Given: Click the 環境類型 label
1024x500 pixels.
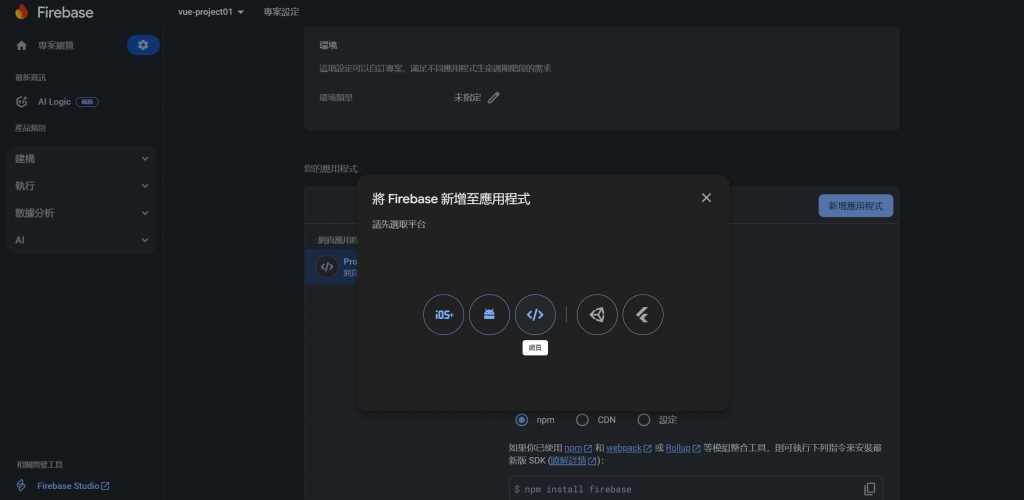Looking at the screenshot, I should click(336, 98).
